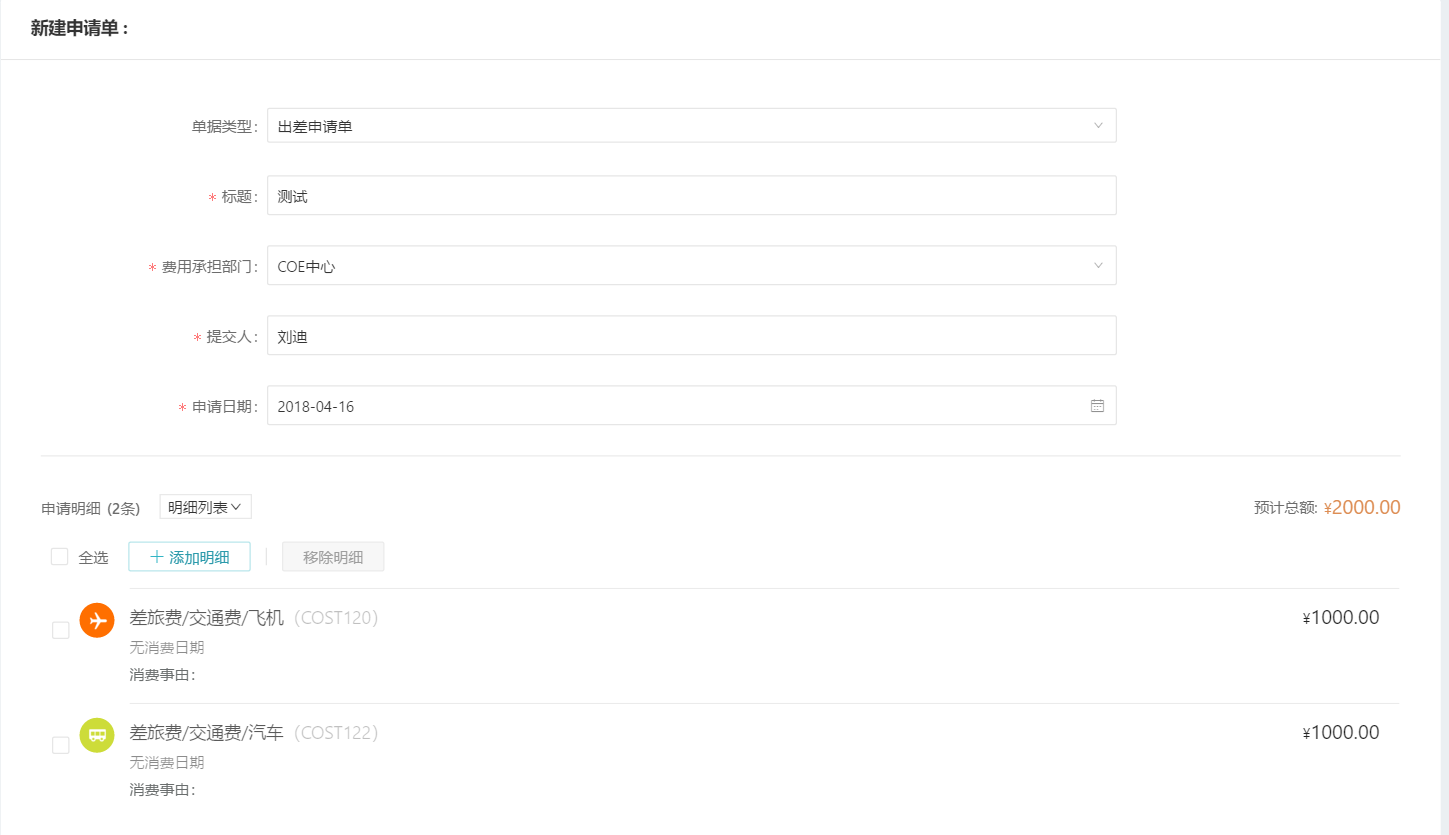Click the chevron arrow in 费用承担部门 field
1449x835 pixels.
coord(1098,266)
